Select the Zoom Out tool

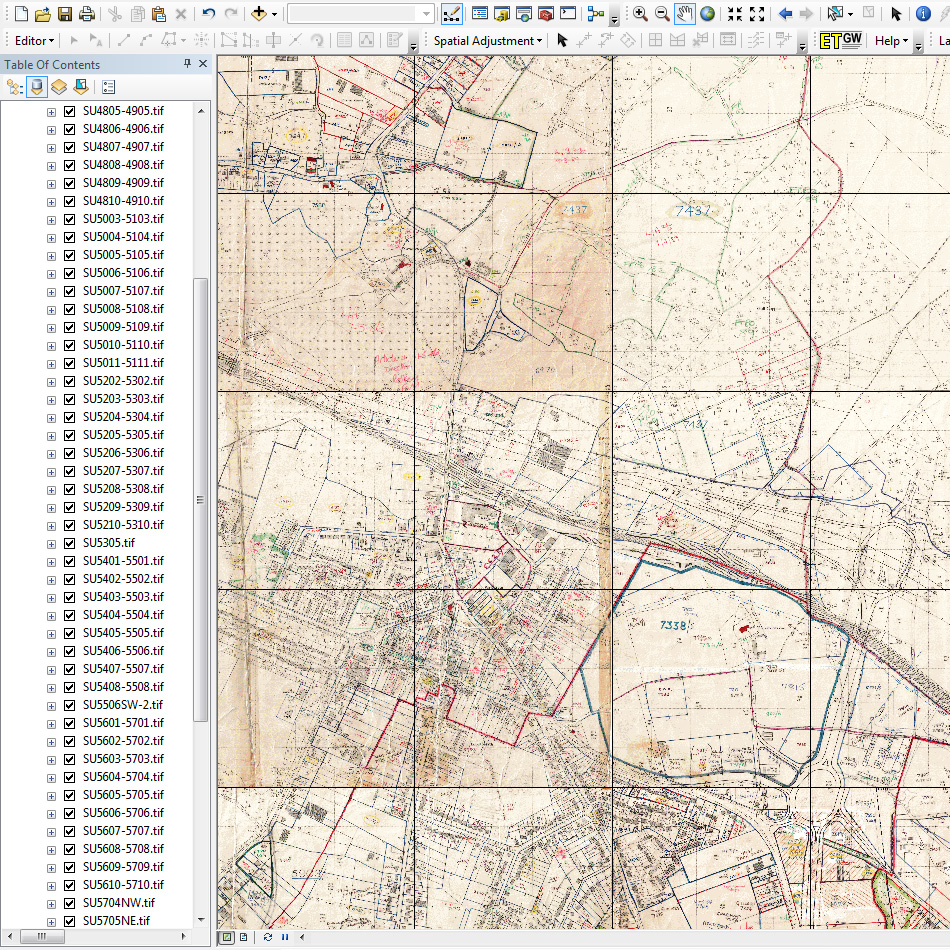pos(662,14)
